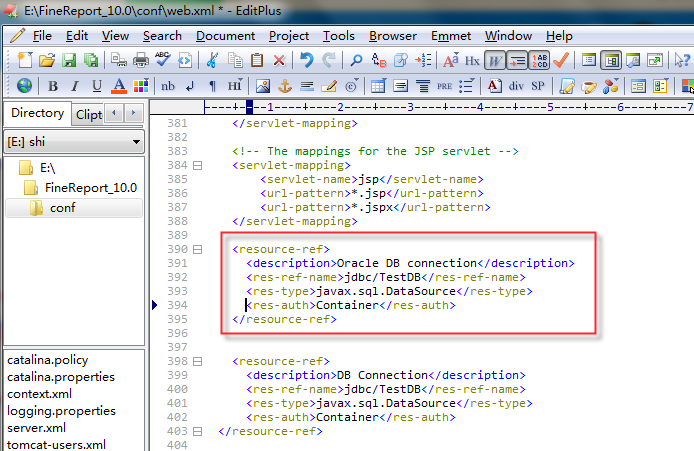This screenshot has height=451, width=694.
Task: Open the drive selector [E:] shi
Action: click(x=74, y=142)
